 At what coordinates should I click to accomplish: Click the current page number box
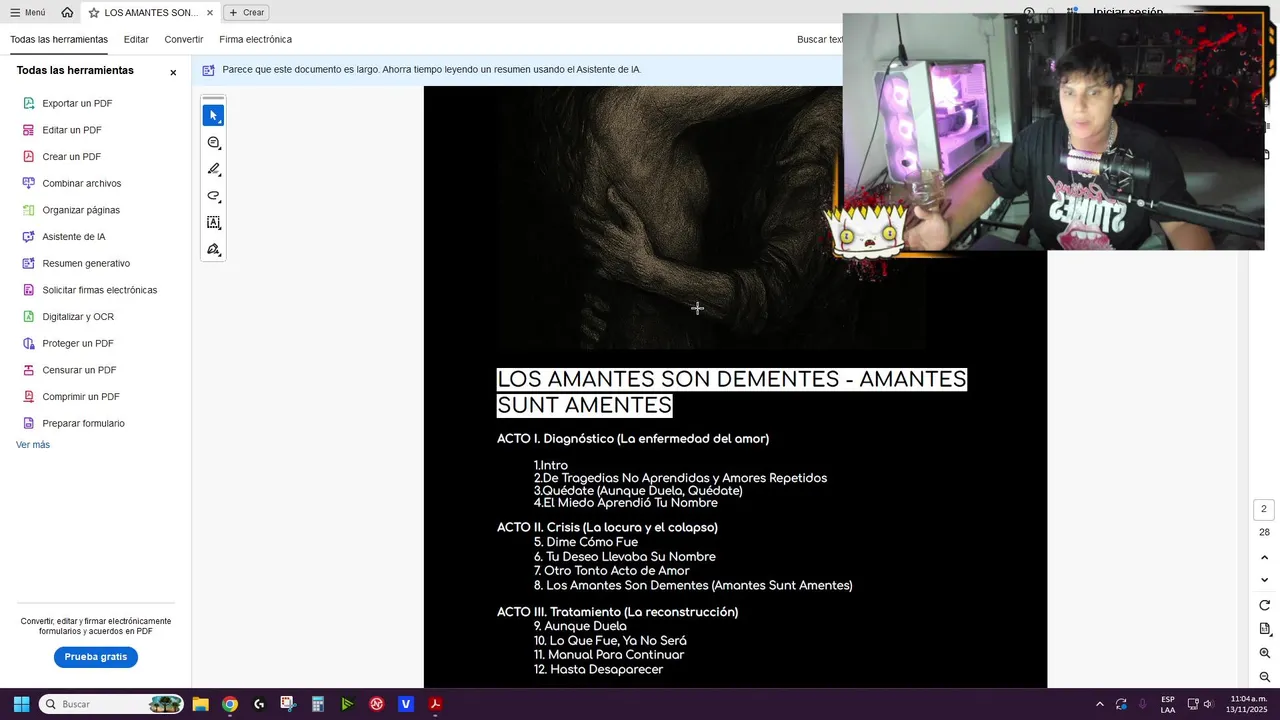point(1264,509)
